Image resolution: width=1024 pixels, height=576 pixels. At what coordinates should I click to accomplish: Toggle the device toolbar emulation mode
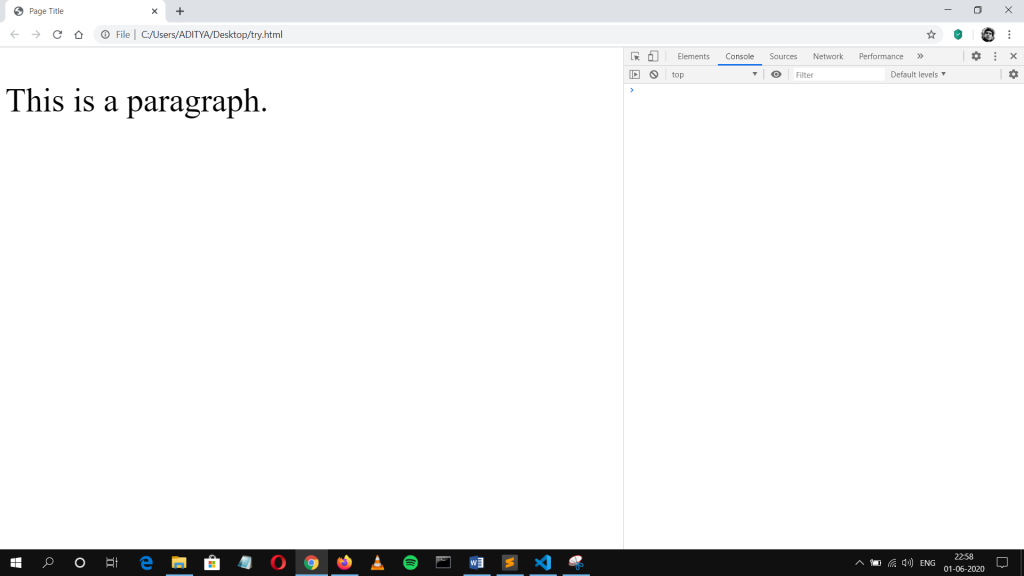[653, 57]
